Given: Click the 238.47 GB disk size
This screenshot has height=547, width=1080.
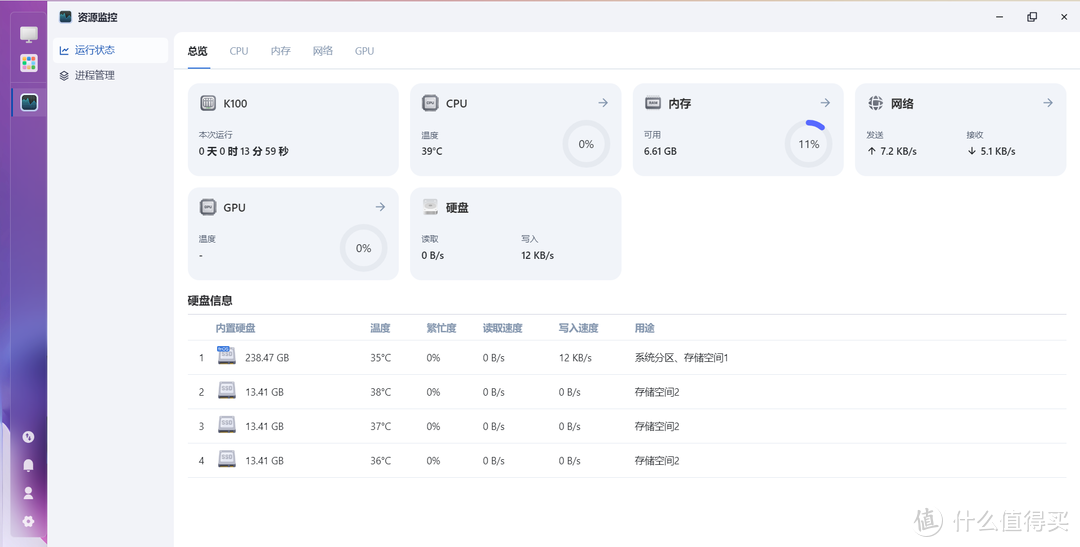Looking at the screenshot, I should (x=267, y=358).
